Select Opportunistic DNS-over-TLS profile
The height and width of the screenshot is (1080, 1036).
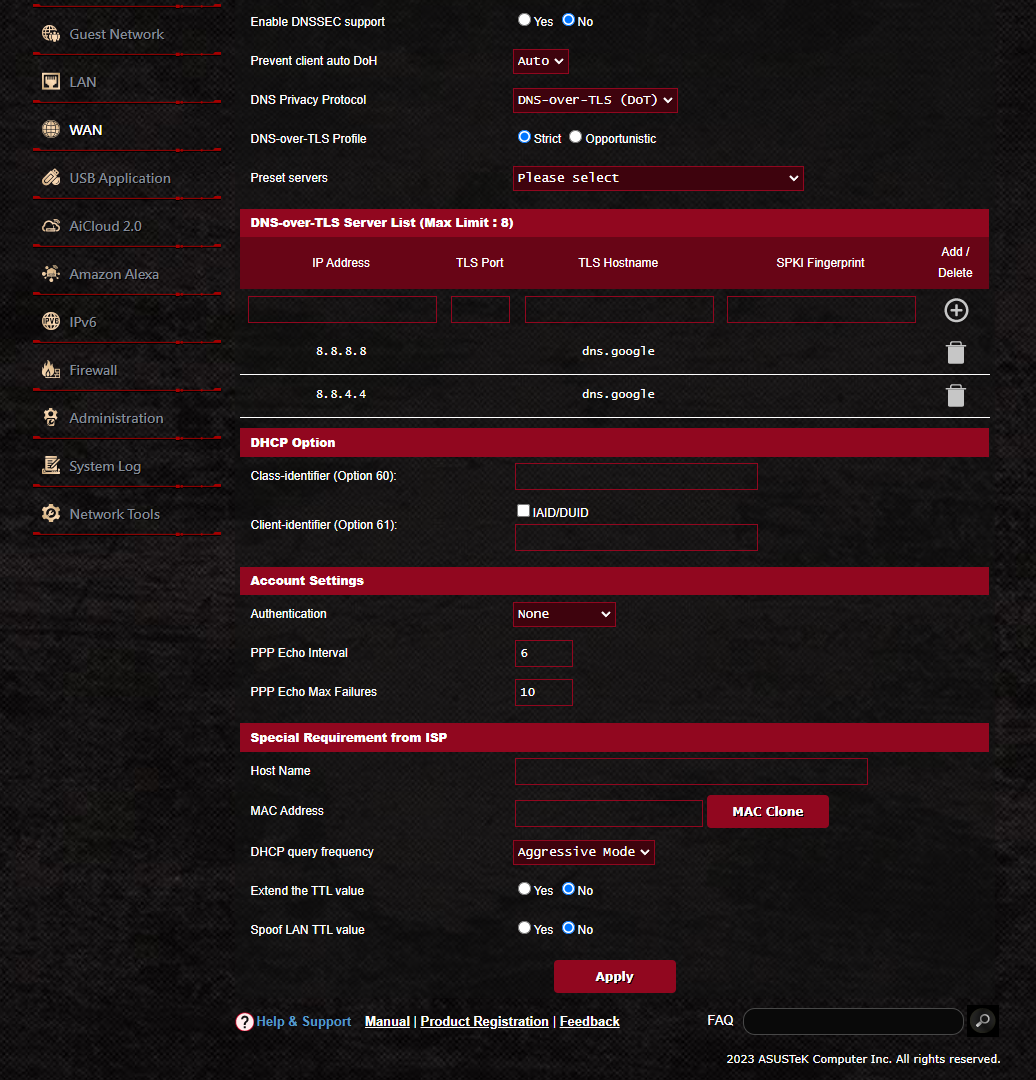(x=575, y=136)
